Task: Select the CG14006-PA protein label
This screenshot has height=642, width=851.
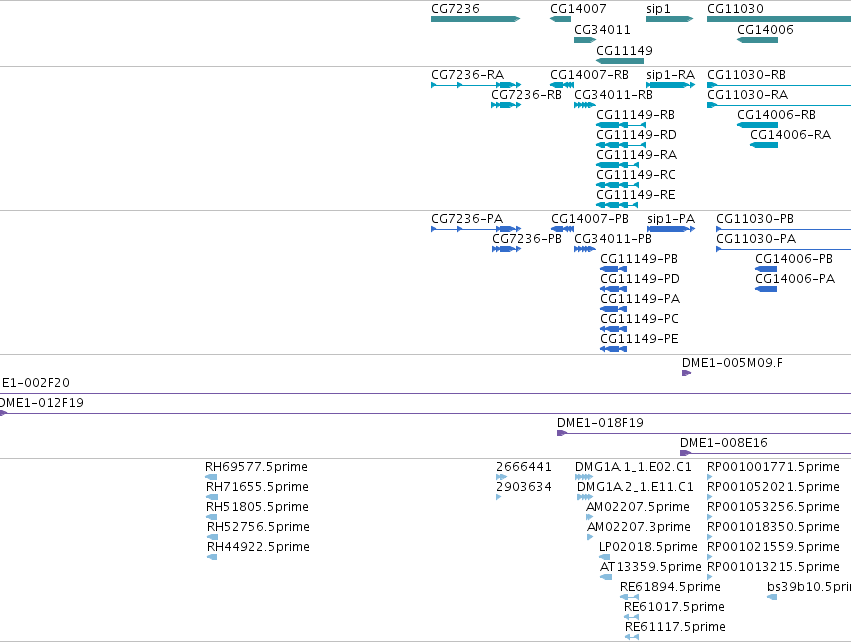Action: point(795,279)
